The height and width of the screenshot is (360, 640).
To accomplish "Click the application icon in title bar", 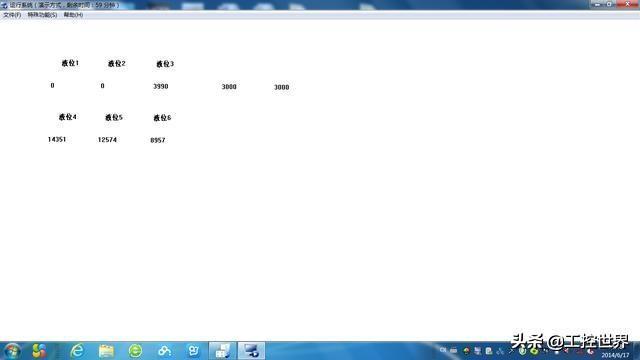I will click(x=4, y=5).
